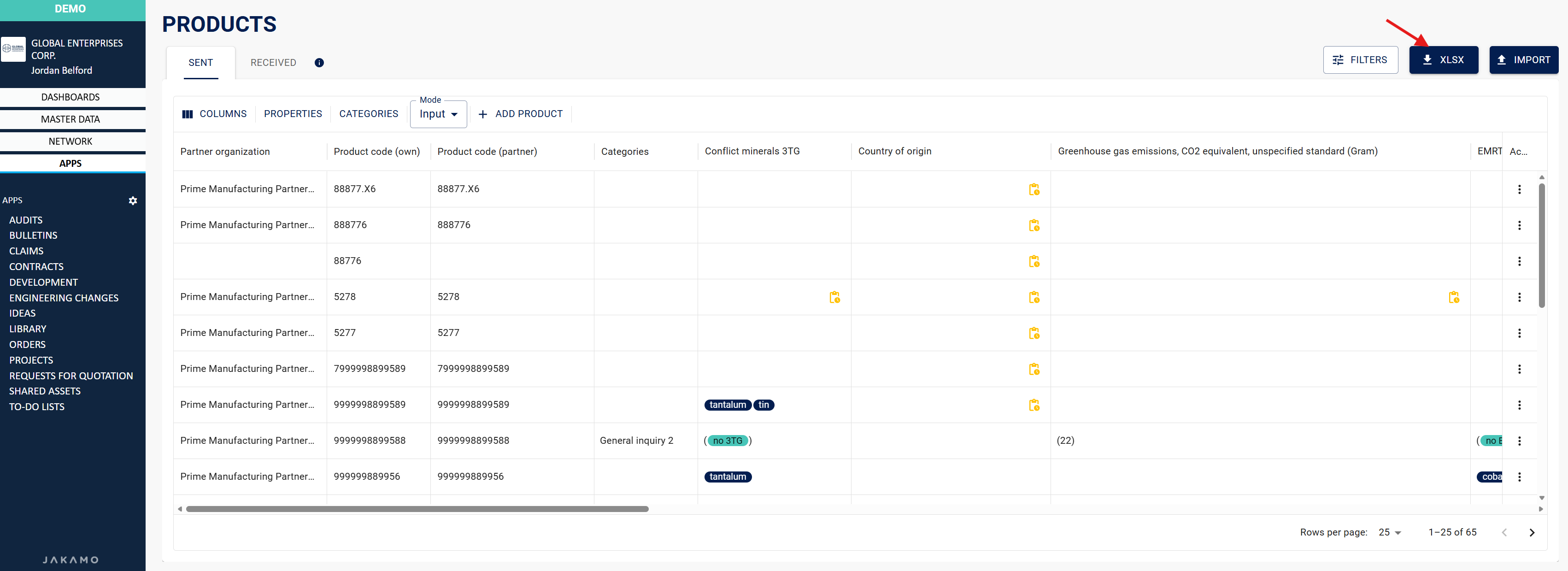Viewport: 1568px width, 571px height.
Task: Click the Add Product button
Action: (520, 114)
